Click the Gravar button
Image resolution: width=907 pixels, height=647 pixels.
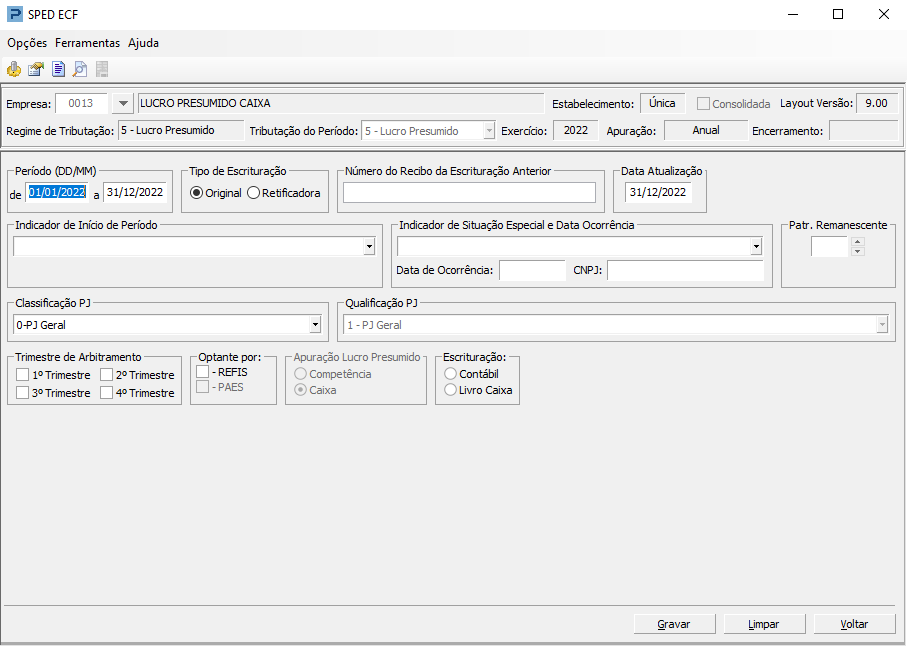674,624
